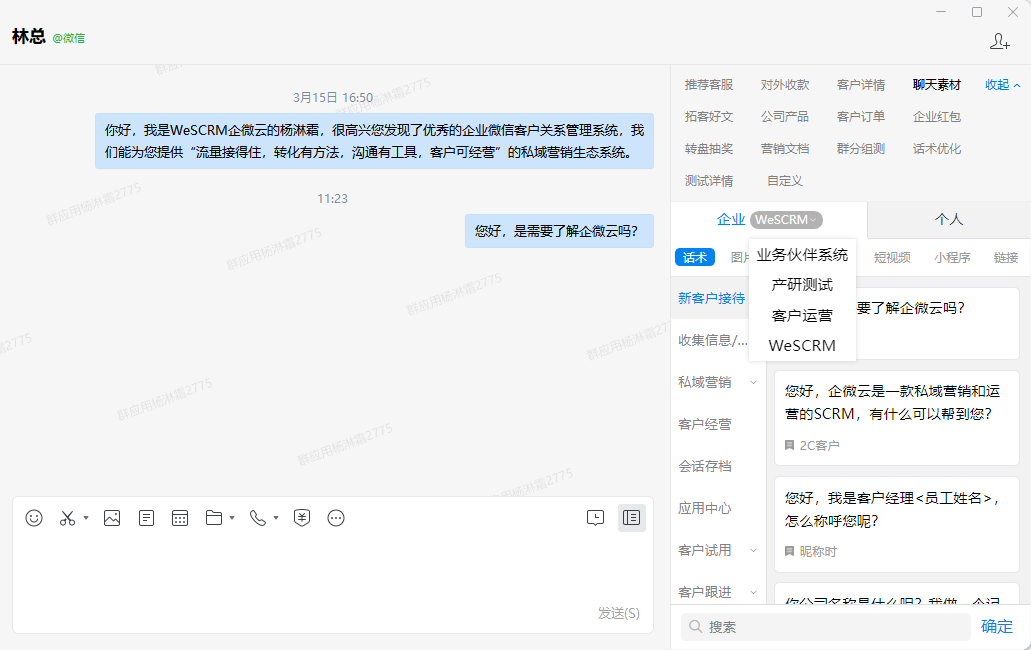This screenshot has height=650, width=1031.
Task: Open the 收集信息/... script category
Action: pyautogui.click(x=713, y=340)
